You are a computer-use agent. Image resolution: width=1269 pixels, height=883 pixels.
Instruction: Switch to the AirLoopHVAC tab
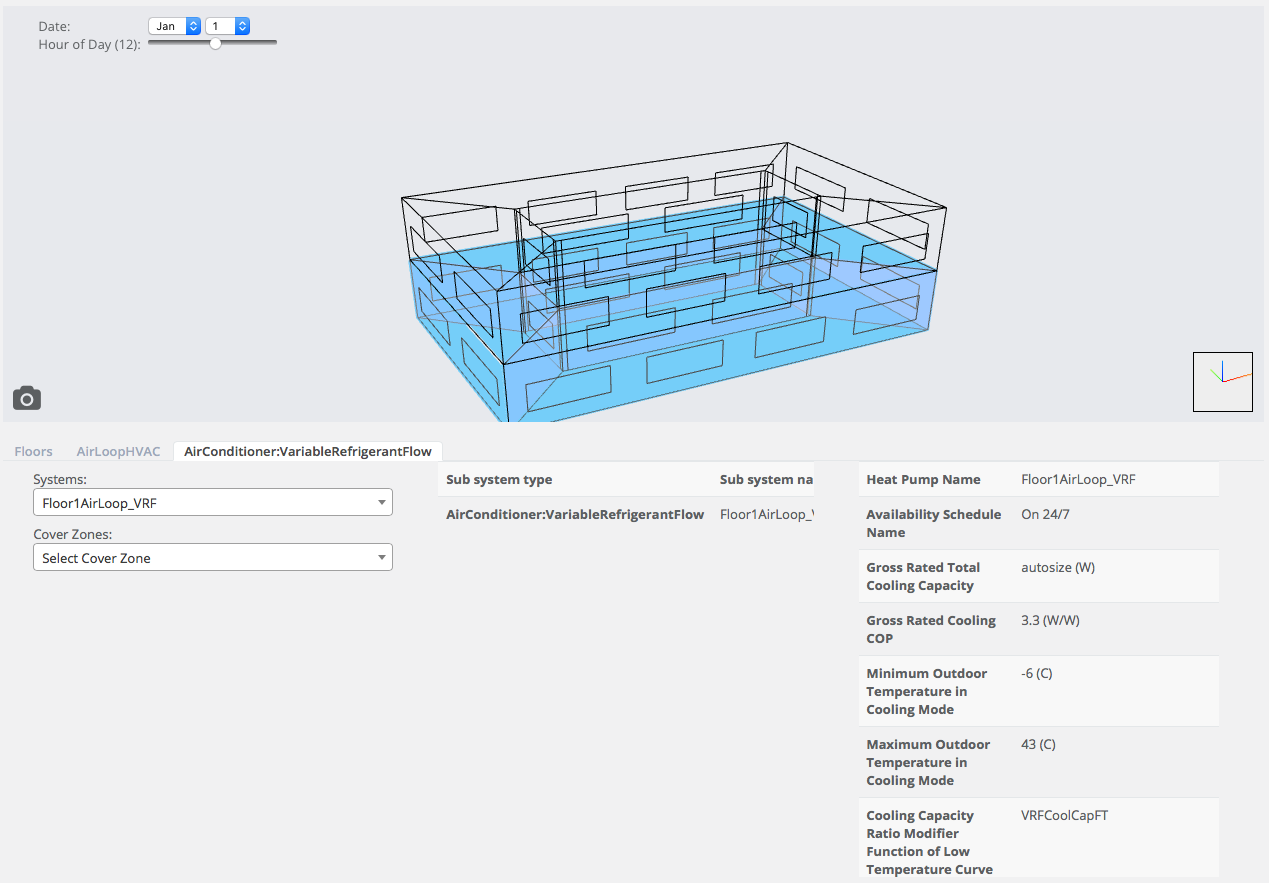tap(118, 451)
